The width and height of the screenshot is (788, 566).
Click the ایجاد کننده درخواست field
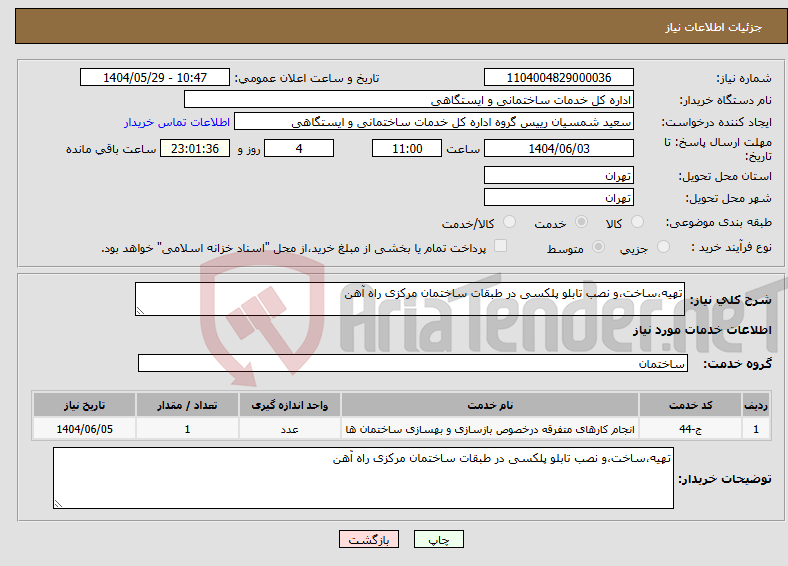click(x=434, y=122)
